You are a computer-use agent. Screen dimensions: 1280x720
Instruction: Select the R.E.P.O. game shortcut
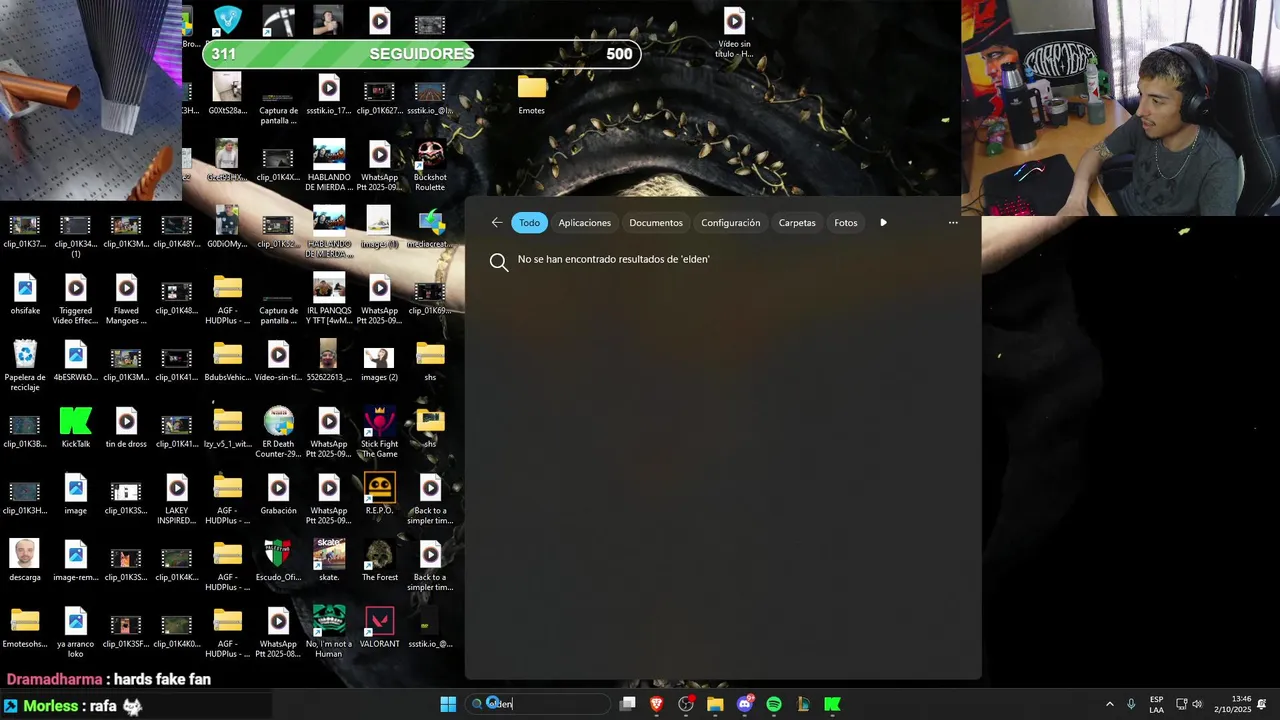point(379,494)
